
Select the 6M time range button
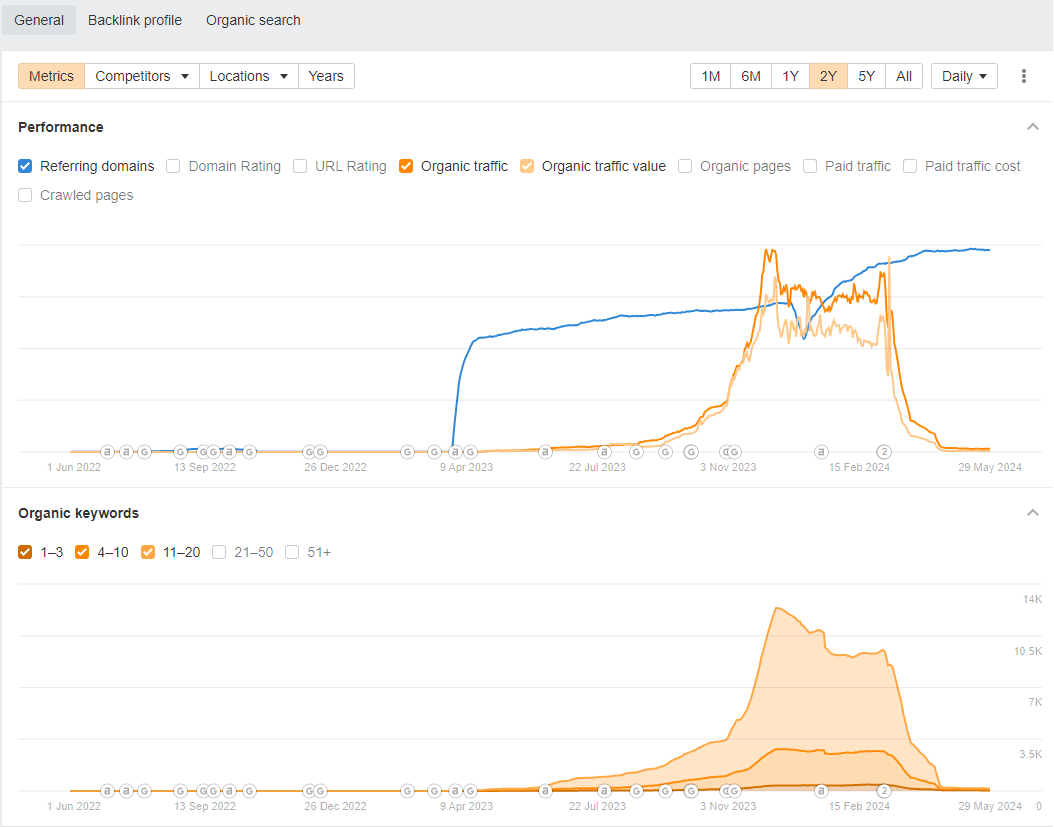coord(751,76)
